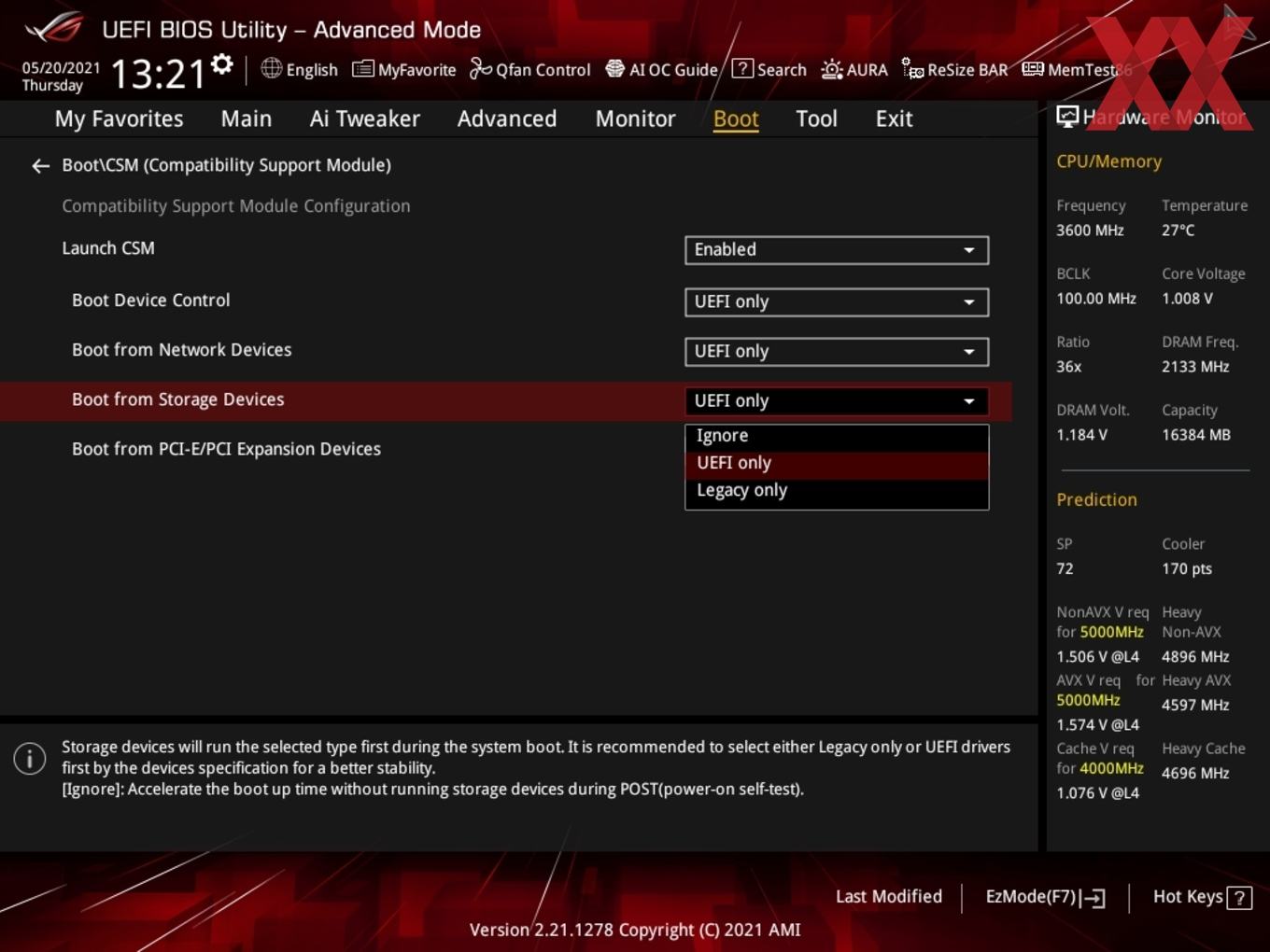
Task: Click 4896 MHz Heavy Non-AVX value
Action: click(1195, 657)
